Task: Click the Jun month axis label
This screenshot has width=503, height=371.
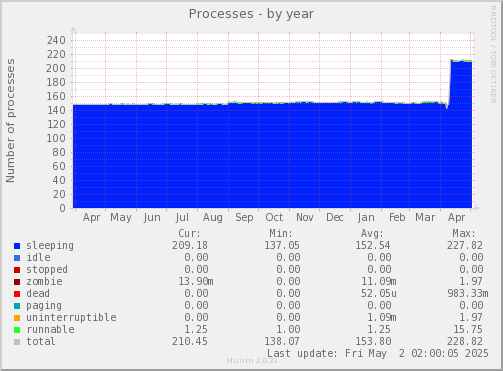Action: 152,218
